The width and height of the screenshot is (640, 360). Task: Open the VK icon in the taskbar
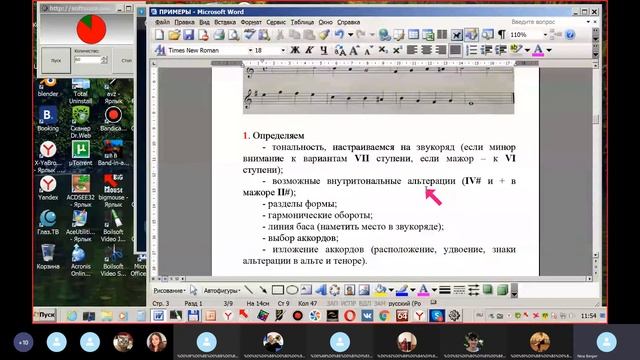(367, 316)
